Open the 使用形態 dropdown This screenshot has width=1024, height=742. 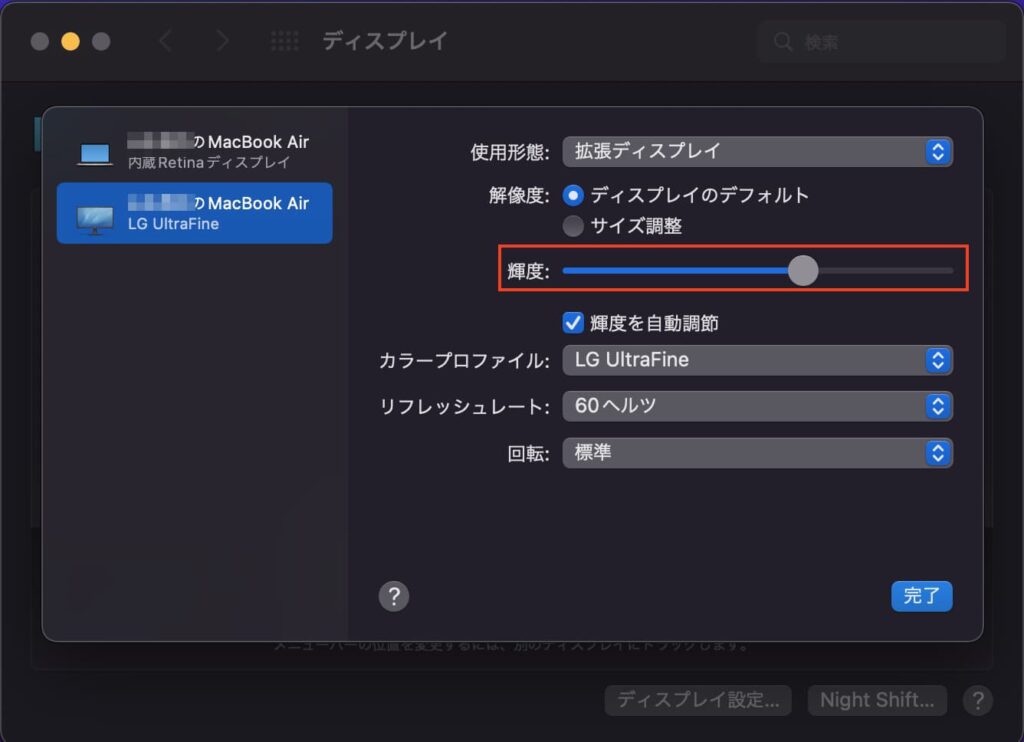coord(757,152)
